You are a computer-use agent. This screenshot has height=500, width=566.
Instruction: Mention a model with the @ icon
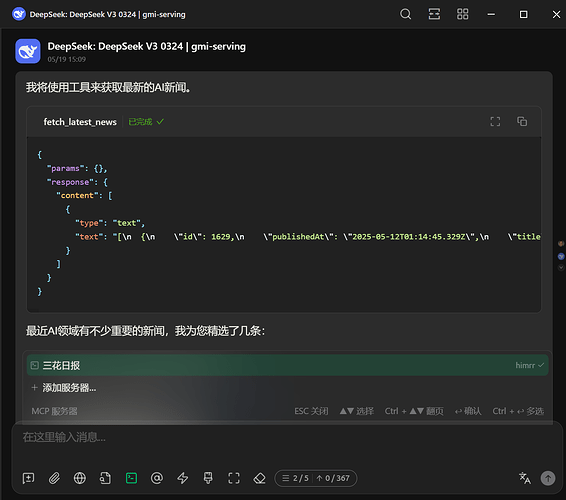coord(157,478)
